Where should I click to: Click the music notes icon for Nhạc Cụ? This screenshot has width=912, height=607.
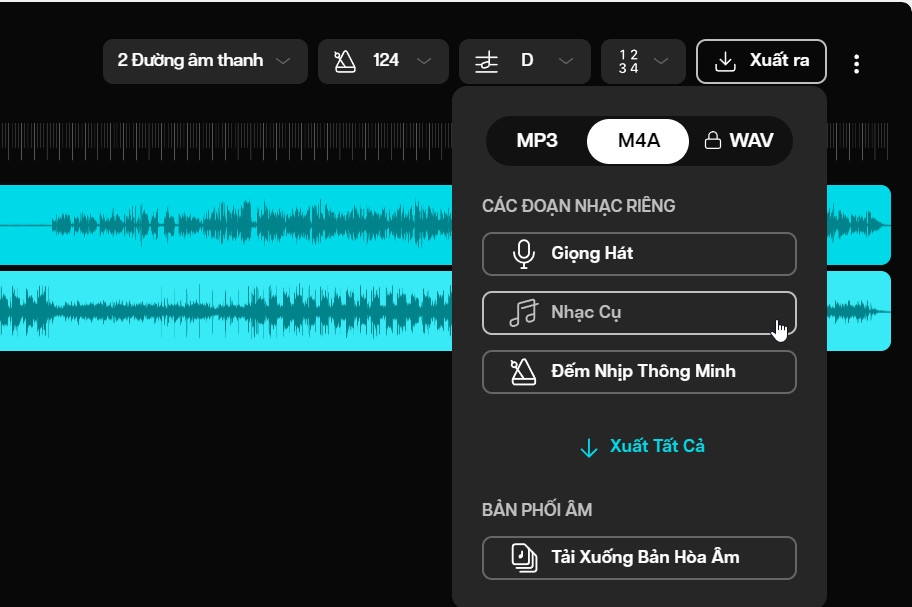523,313
